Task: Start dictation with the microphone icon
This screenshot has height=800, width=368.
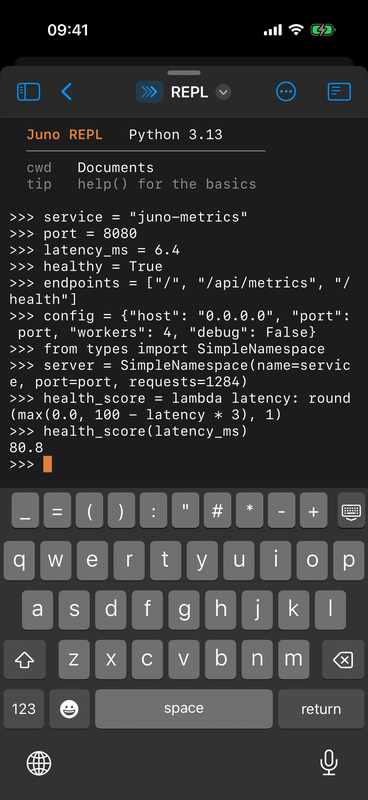Action: [328, 764]
